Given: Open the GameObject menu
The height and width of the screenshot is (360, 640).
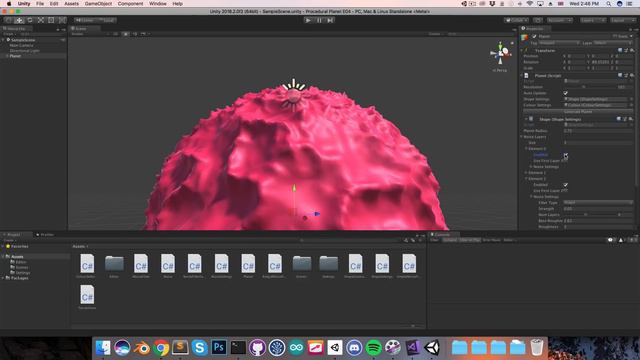Looking at the screenshot, I should click(x=98, y=4).
